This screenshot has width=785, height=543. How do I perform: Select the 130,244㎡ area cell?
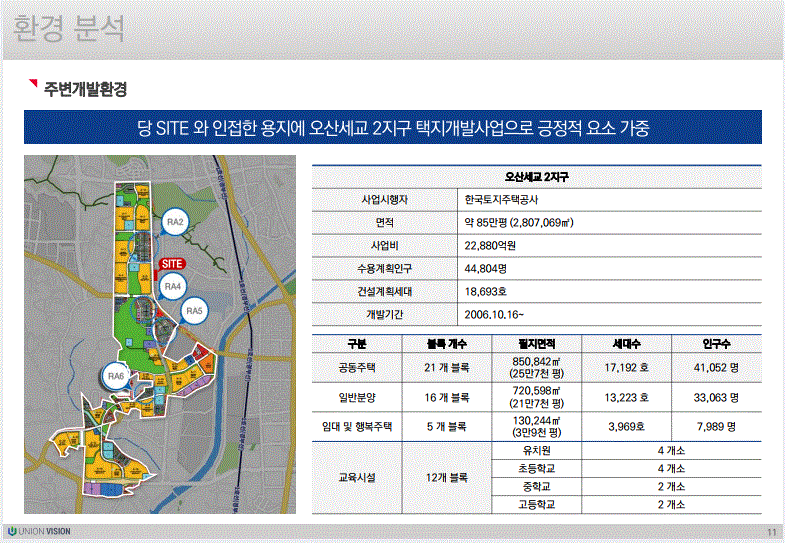click(x=537, y=427)
